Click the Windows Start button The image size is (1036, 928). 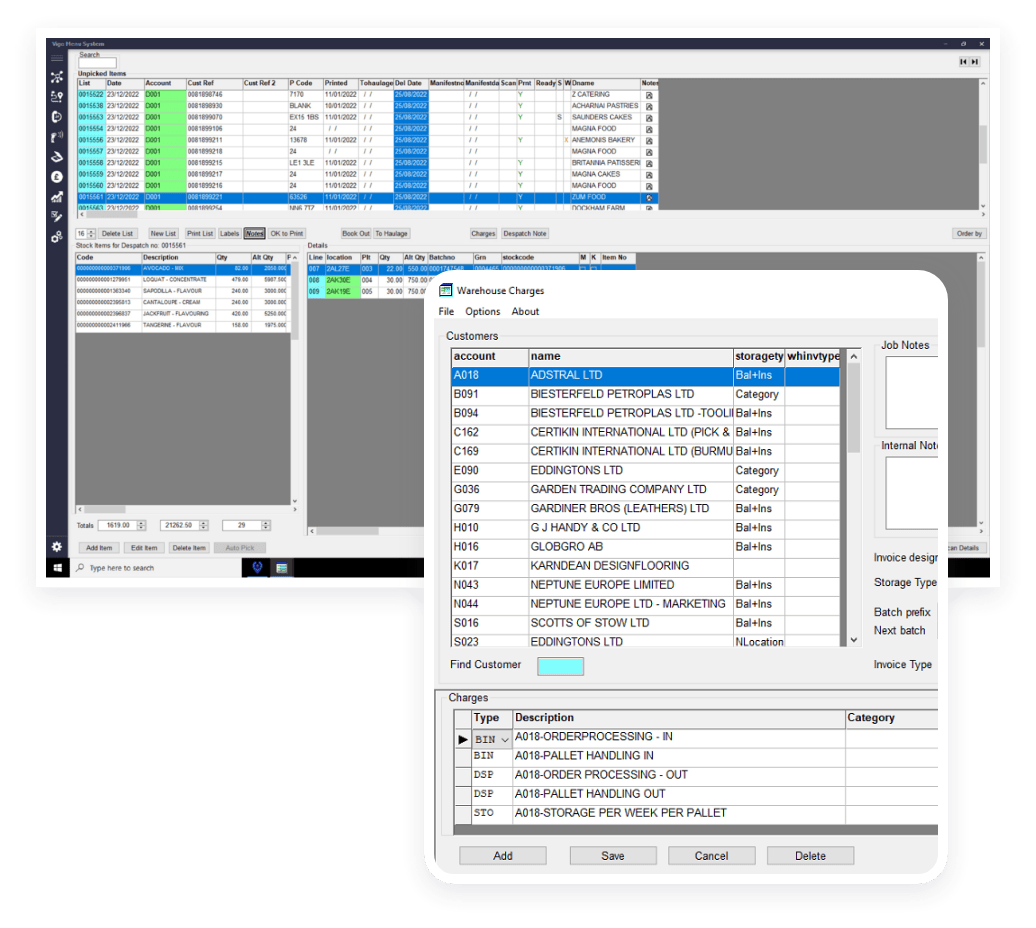pyautogui.click(x=57, y=568)
